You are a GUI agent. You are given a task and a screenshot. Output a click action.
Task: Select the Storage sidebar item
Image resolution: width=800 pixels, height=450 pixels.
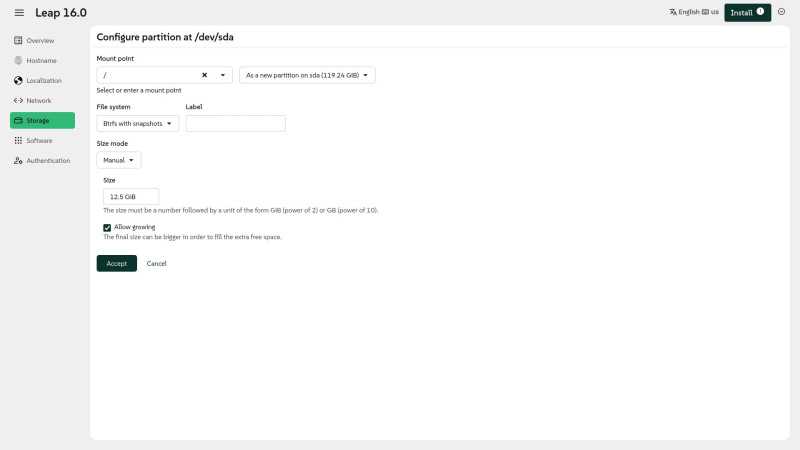pos(42,120)
